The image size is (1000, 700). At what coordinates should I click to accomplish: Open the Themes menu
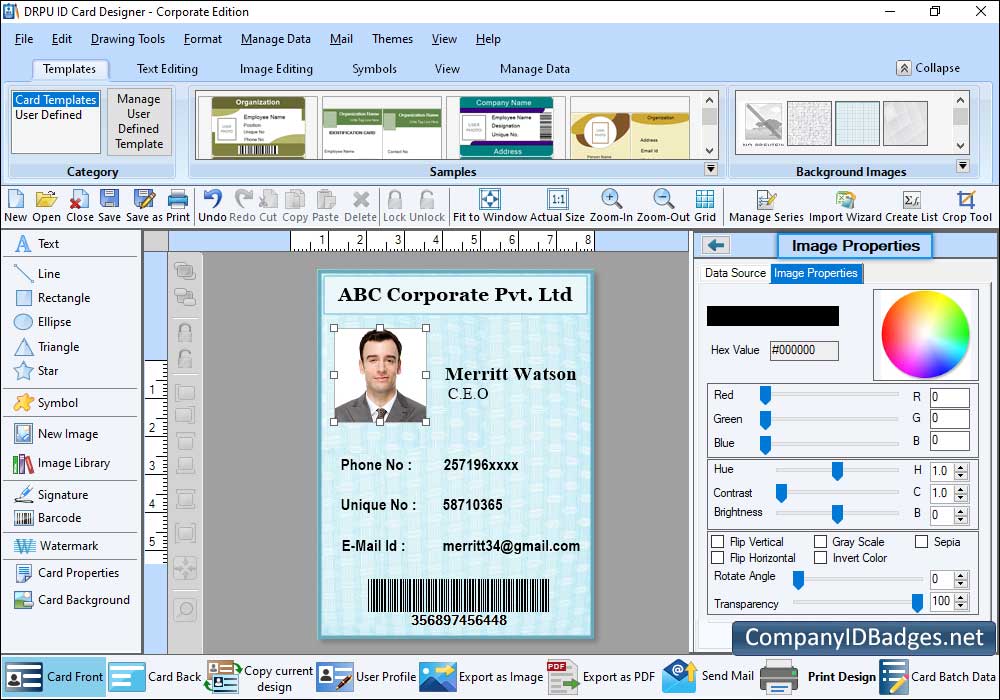pyautogui.click(x=392, y=39)
